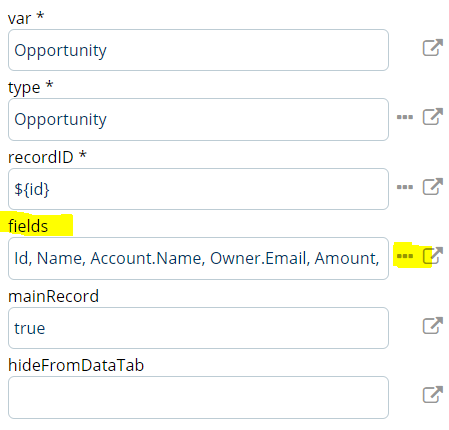Focus the var input containing Opportunity
Screen dimensions: 449x430
pos(198,50)
